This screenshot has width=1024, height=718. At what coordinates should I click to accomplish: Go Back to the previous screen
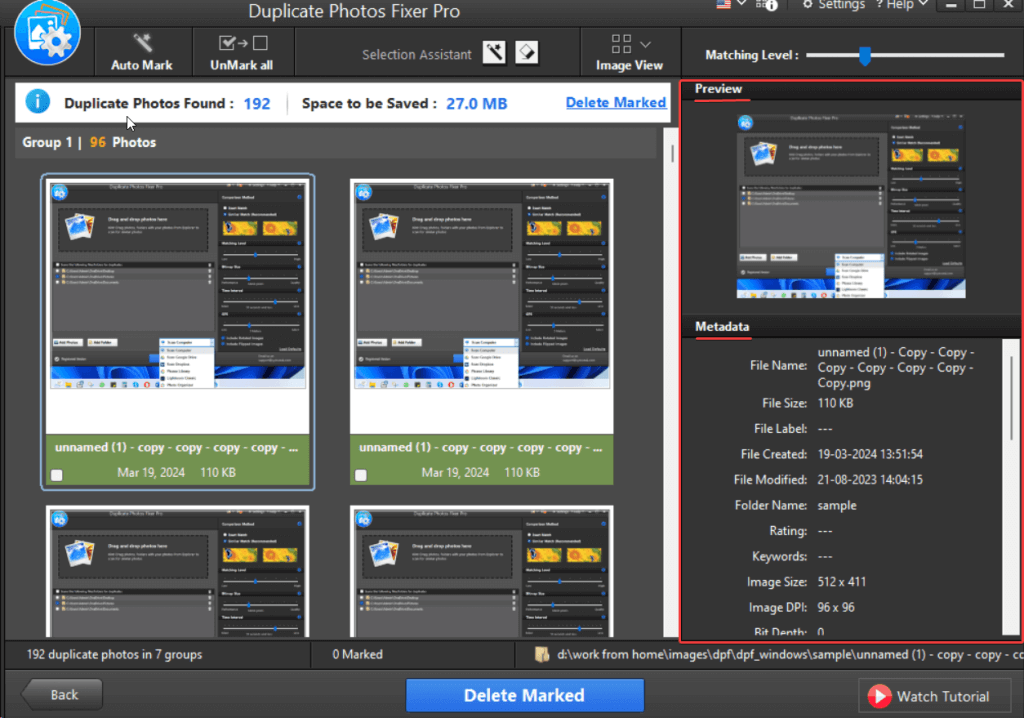63,694
